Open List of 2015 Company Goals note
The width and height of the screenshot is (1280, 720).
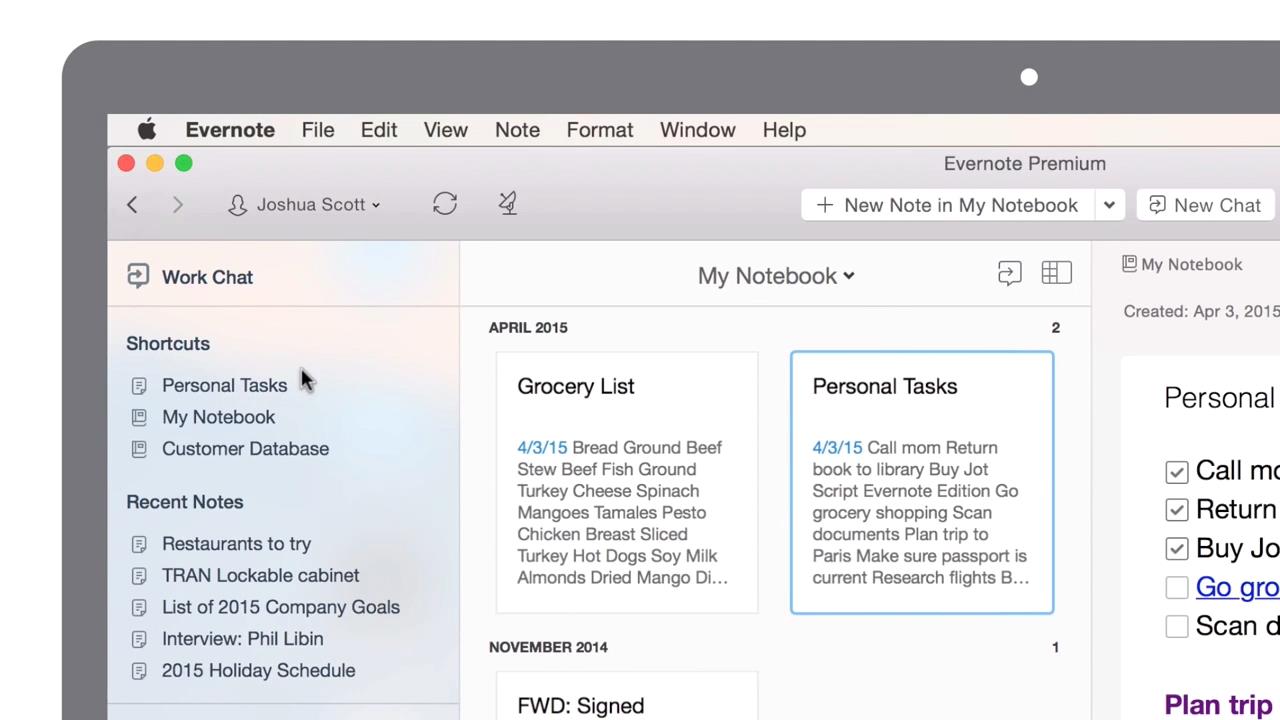coord(281,607)
